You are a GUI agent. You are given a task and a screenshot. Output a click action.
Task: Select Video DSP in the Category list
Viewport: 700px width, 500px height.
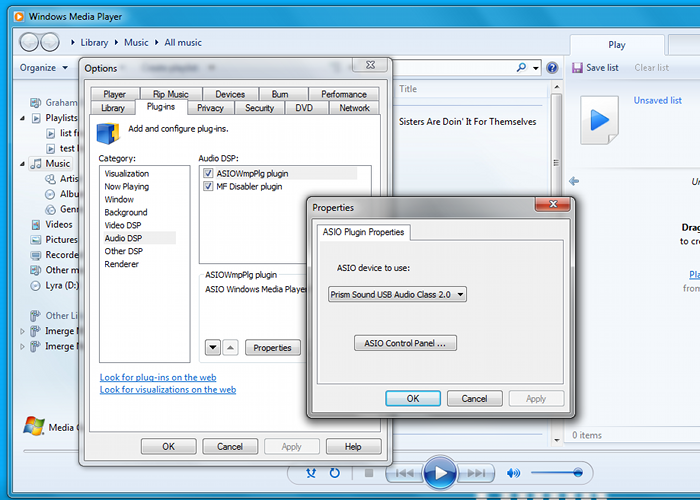tap(123, 225)
